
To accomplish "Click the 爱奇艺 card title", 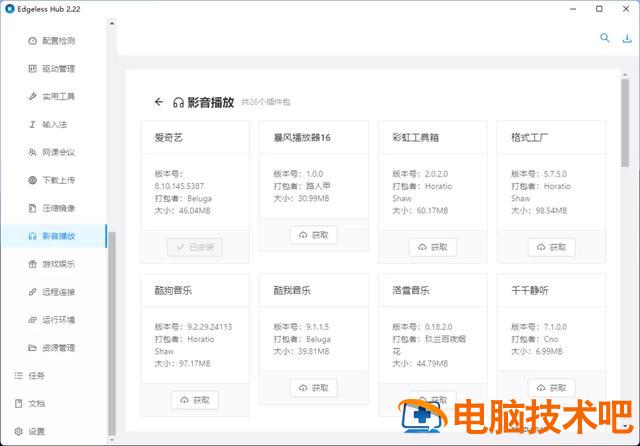I will coord(168,138).
